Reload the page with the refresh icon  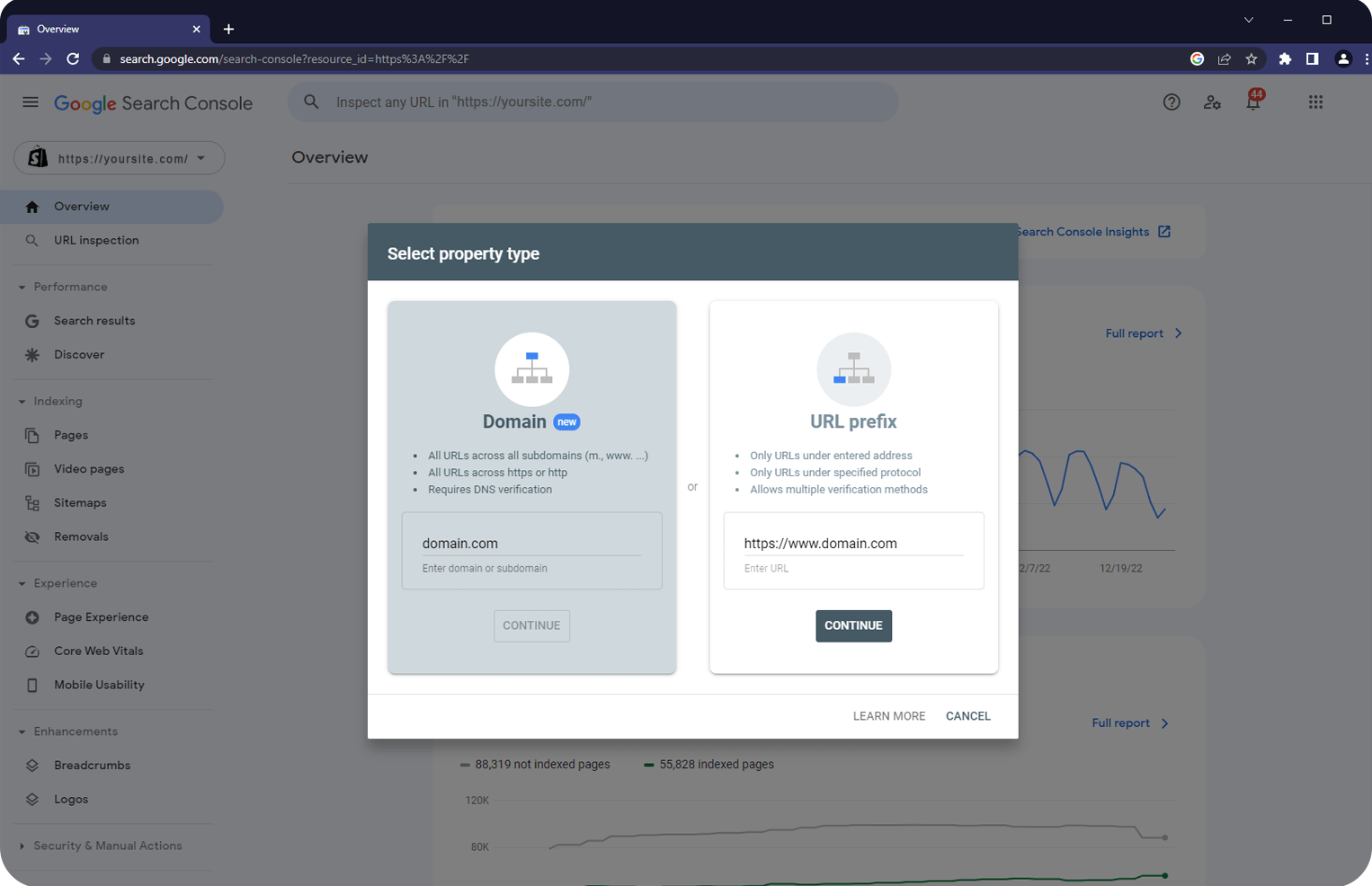click(x=73, y=59)
